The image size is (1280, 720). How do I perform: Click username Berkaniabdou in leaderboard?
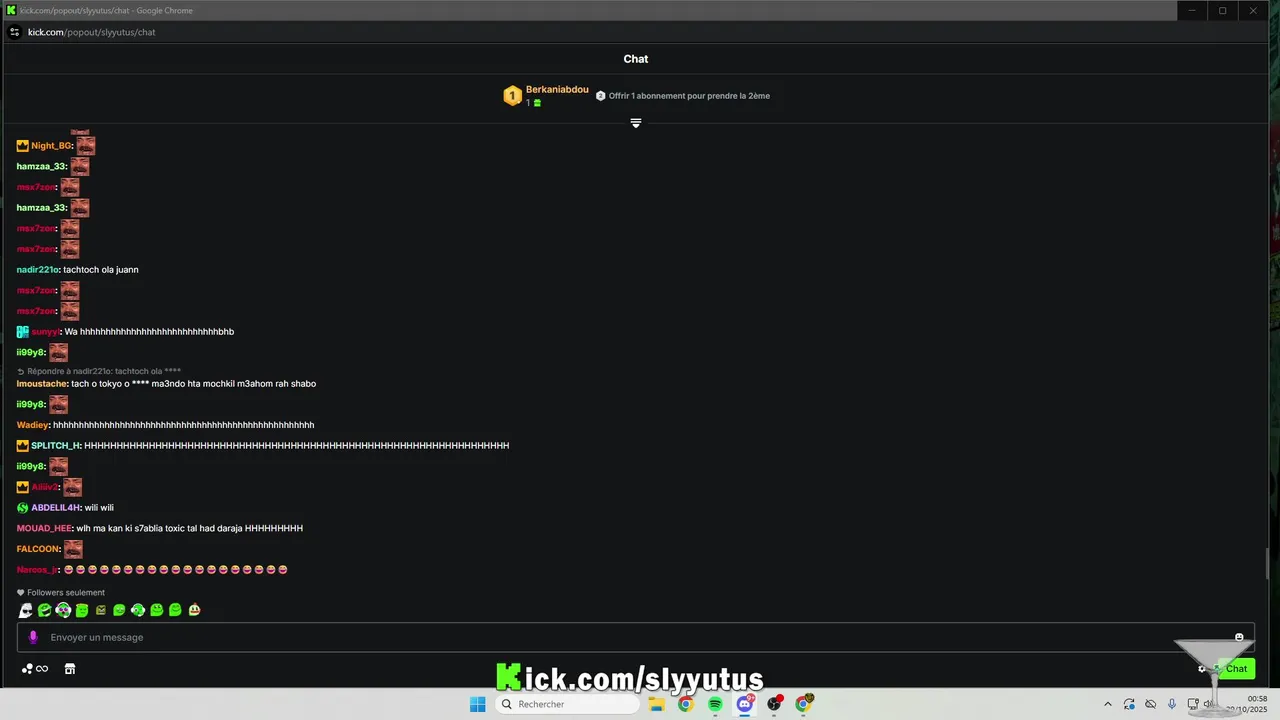coord(557,90)
